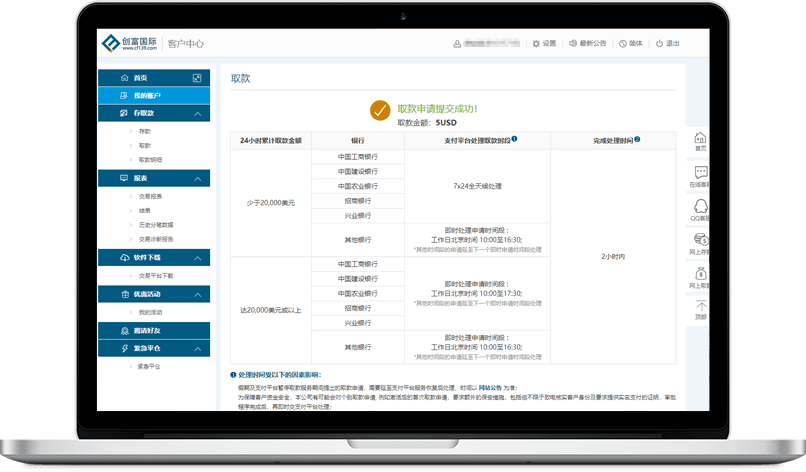
Task: Open 我的活动 under 优惠活动
Action: [x=150, y=312]
